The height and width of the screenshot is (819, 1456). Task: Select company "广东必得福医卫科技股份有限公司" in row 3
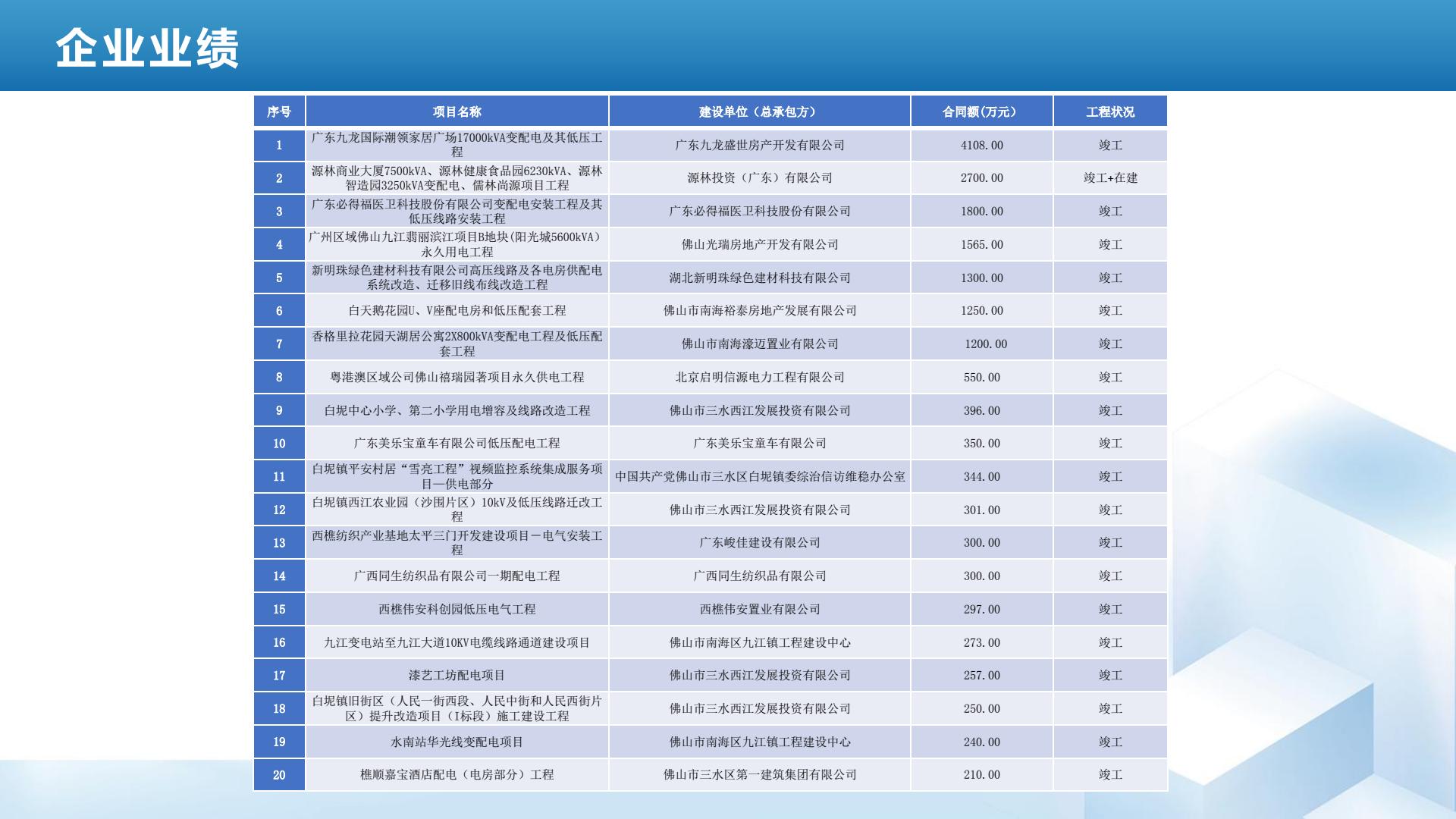tap(760, 211)
